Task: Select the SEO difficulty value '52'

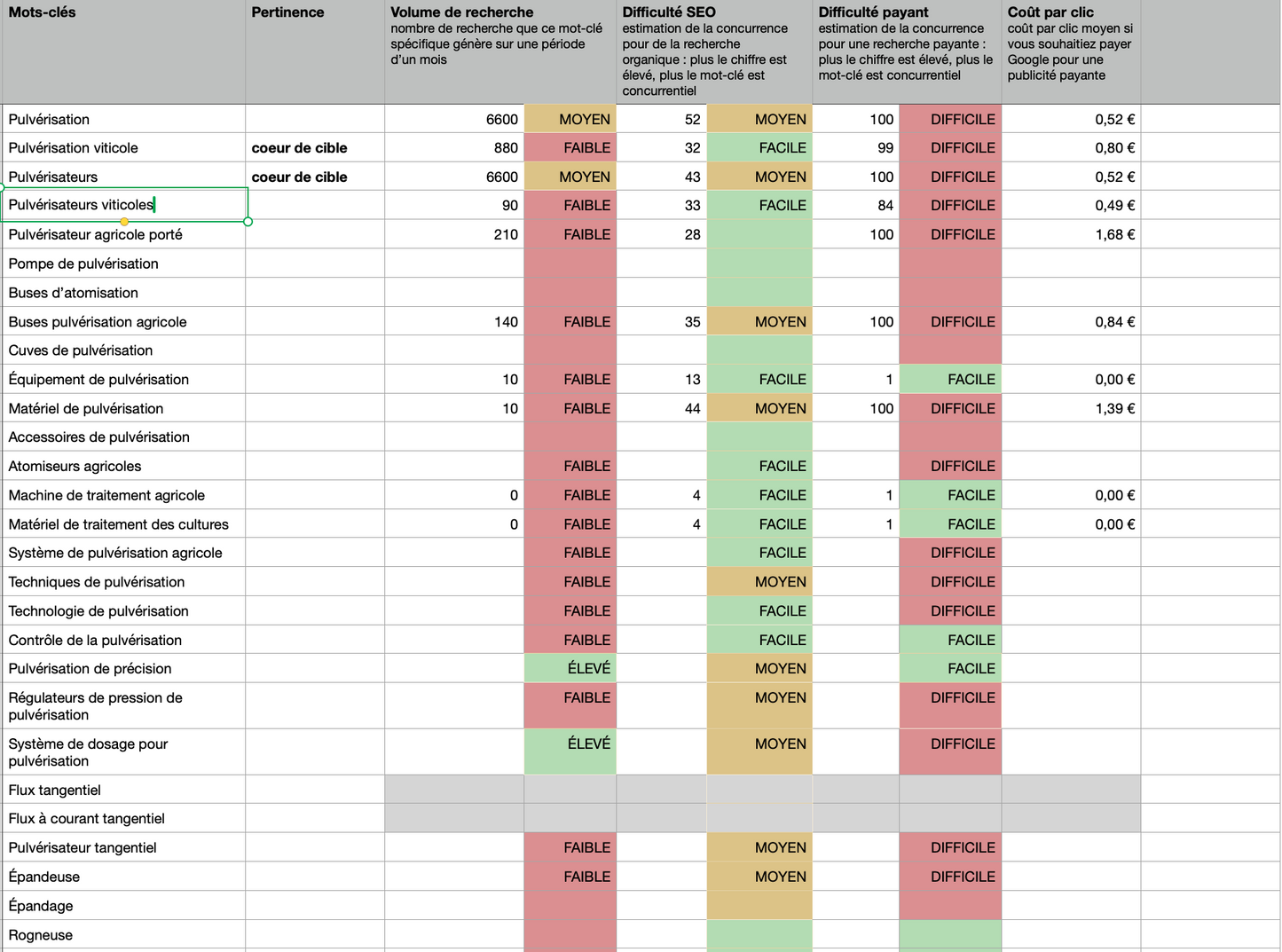Action: [x=661, y=119]
